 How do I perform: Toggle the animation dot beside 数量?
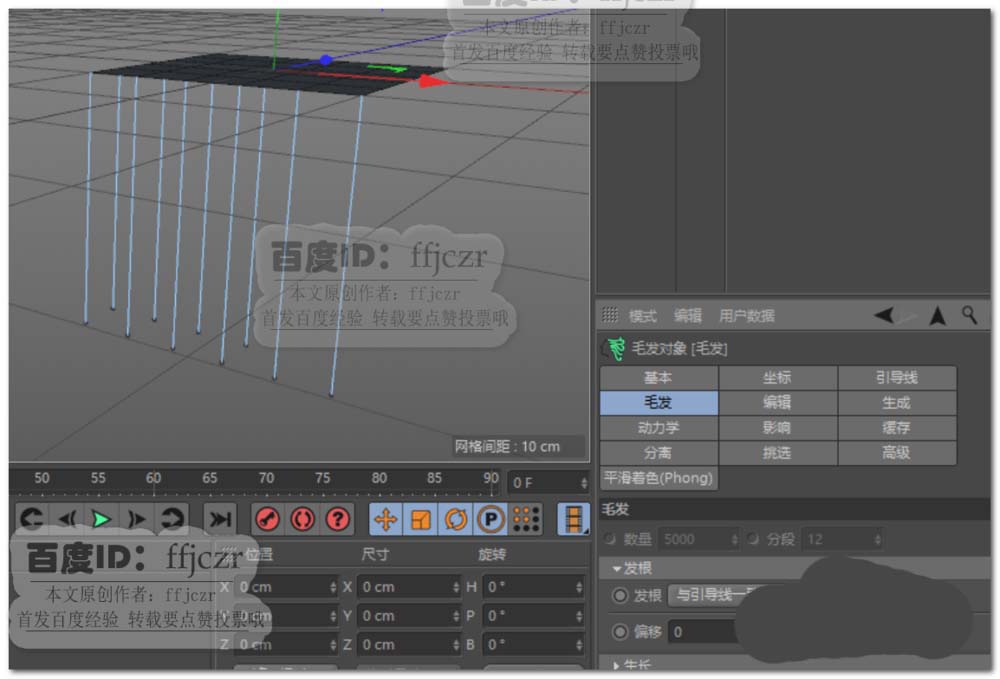[610, 539]
